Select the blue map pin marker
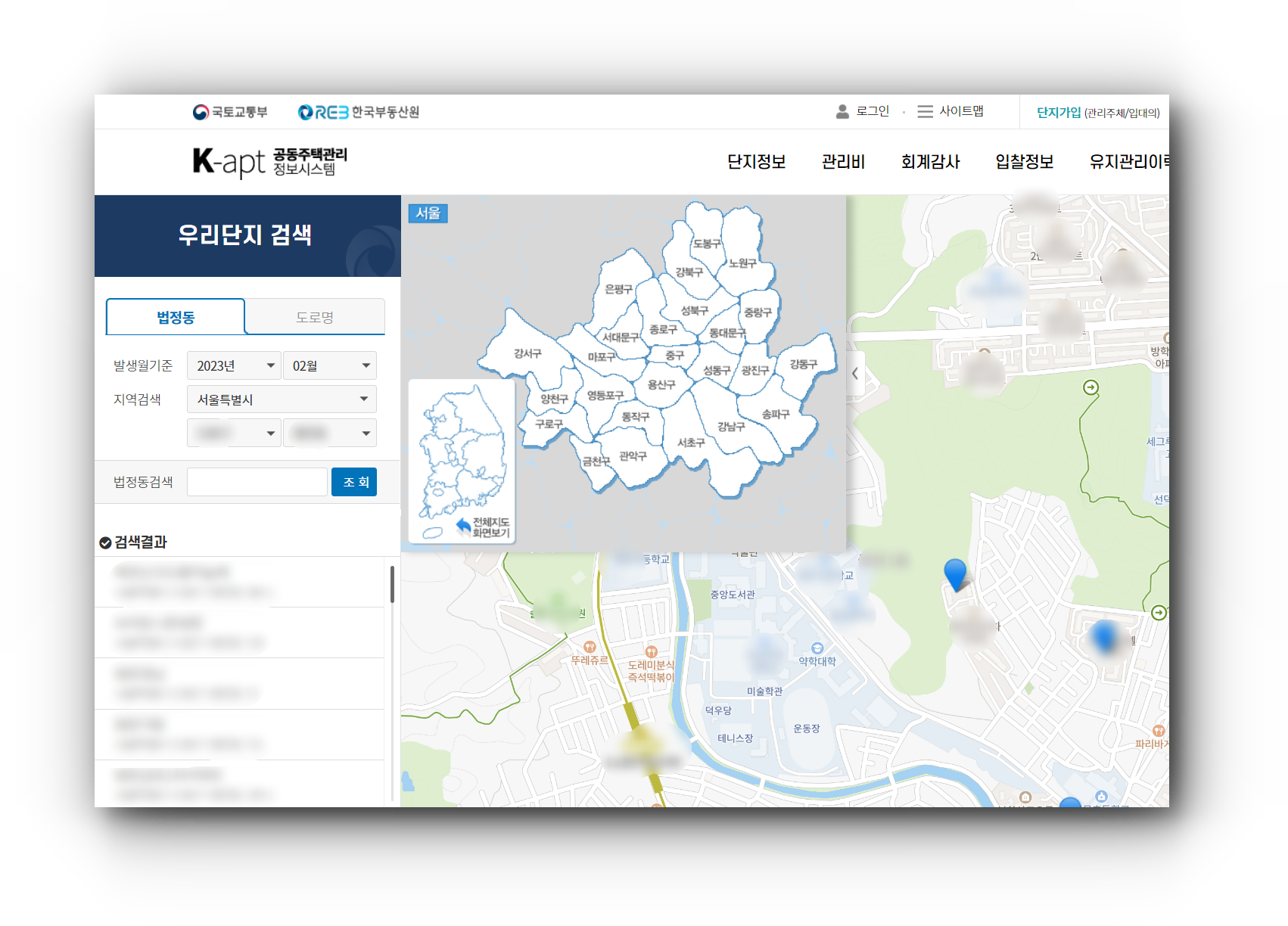The width and height of the screenshot is (1288, 926). (956, 575)
